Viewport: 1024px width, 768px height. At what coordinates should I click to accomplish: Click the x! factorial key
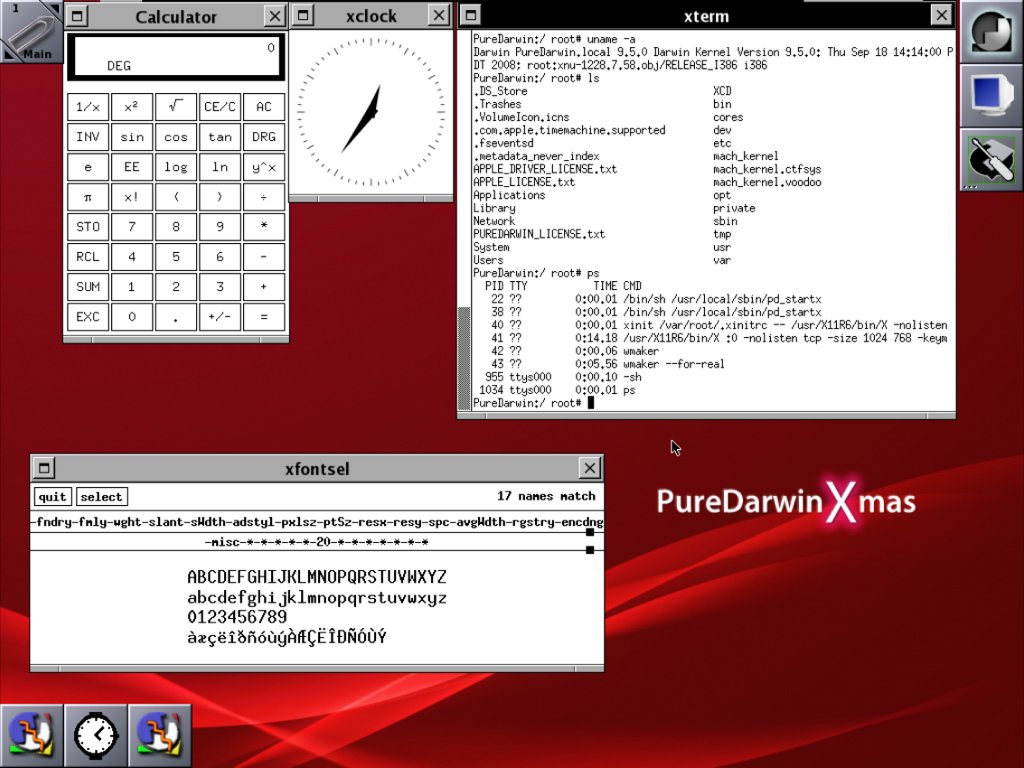click(x=131, y=197)
